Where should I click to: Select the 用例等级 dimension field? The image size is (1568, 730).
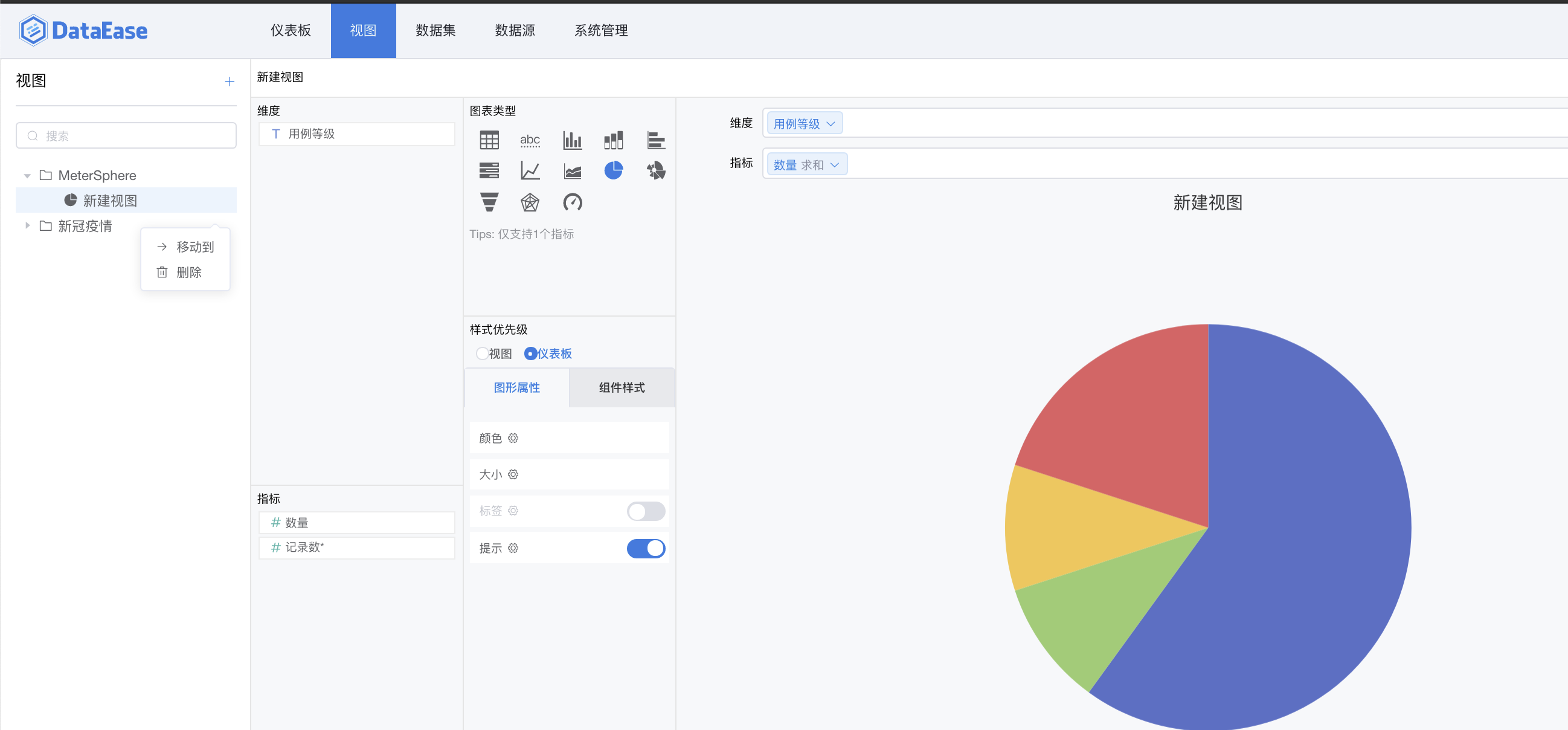pyautogui.click(x=357, y=134)
